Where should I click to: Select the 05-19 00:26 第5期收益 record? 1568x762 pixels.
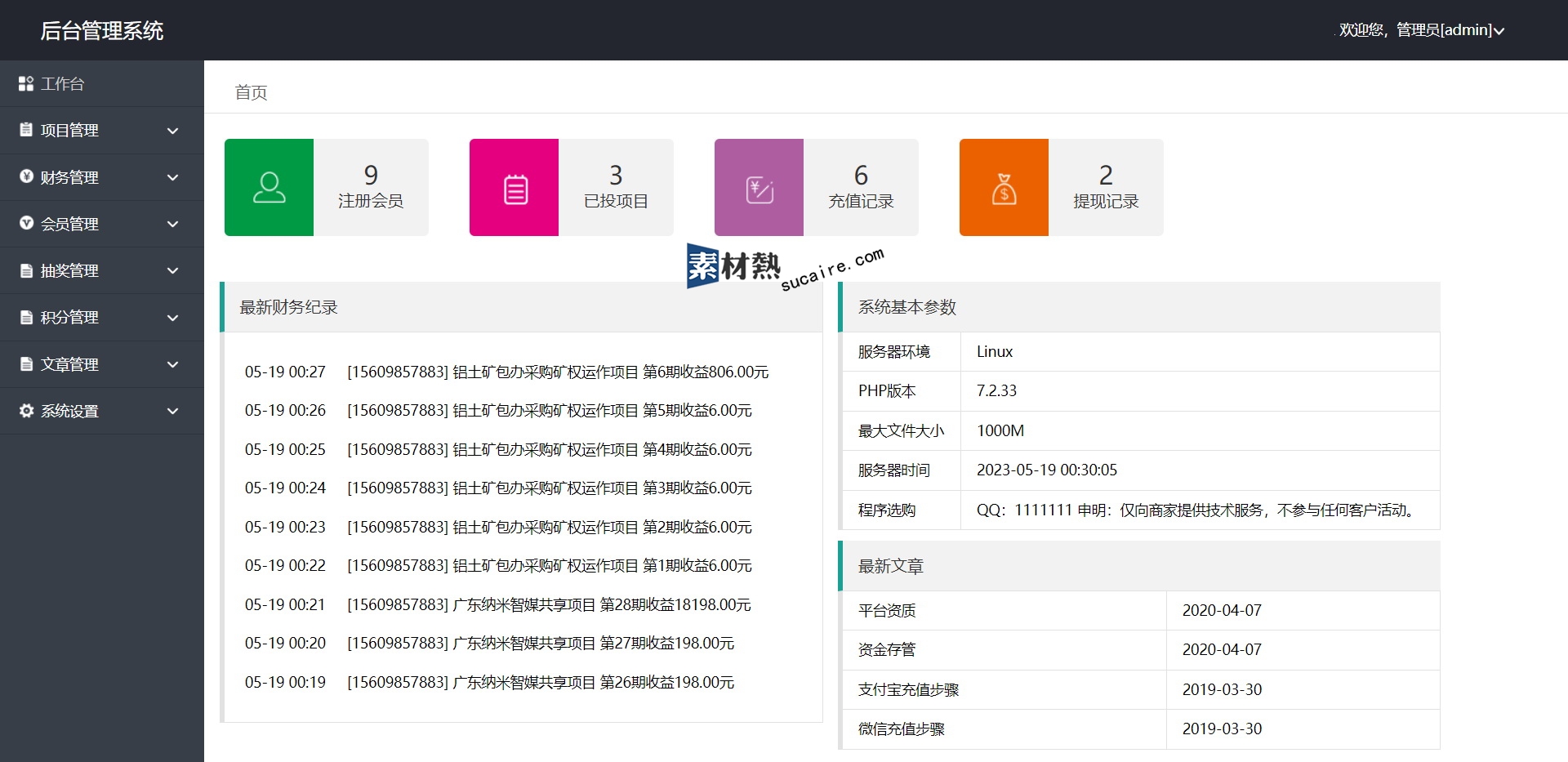click(498, 410)
